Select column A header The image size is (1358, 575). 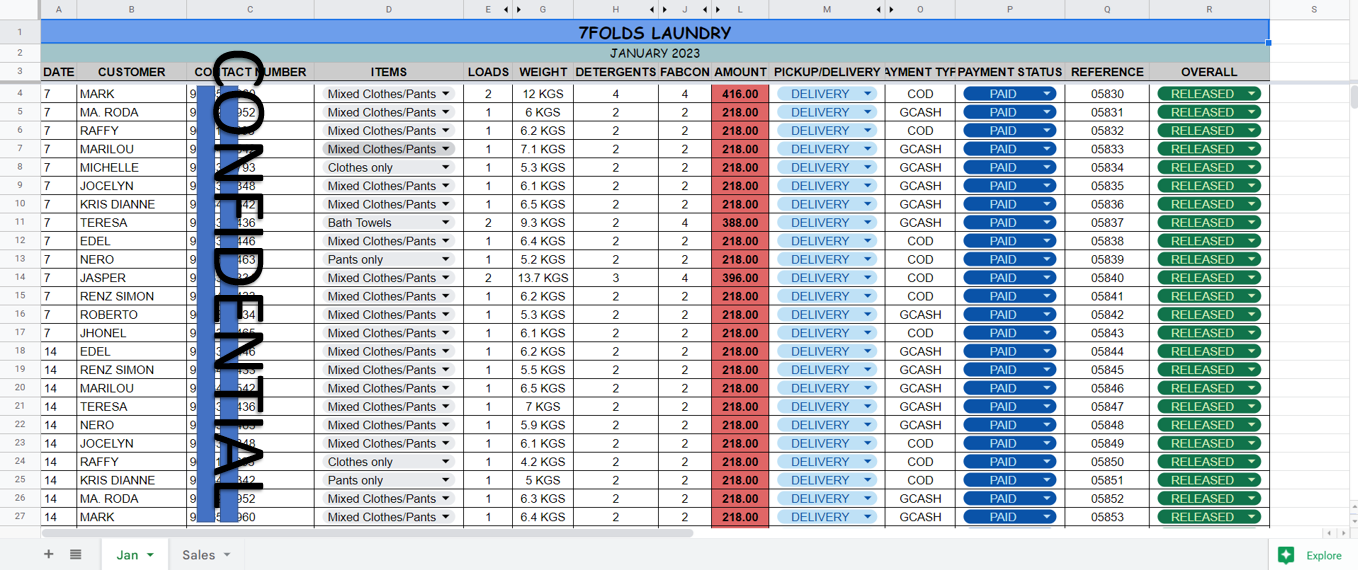pos(59,10)
